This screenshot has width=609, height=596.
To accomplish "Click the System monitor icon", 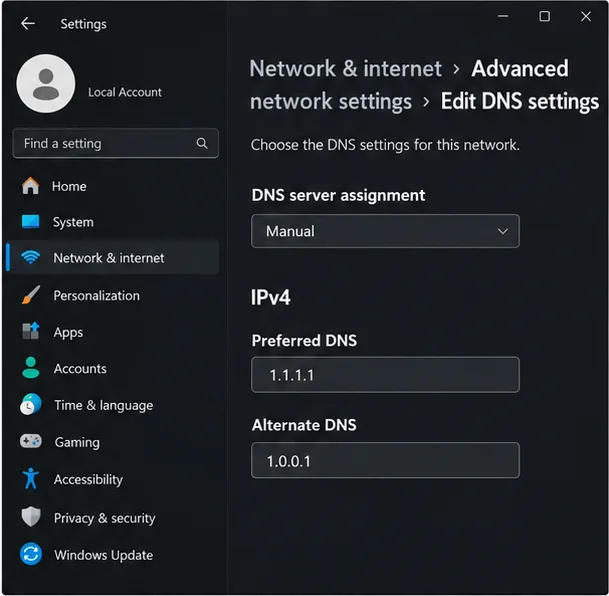I will click(30, 222).
